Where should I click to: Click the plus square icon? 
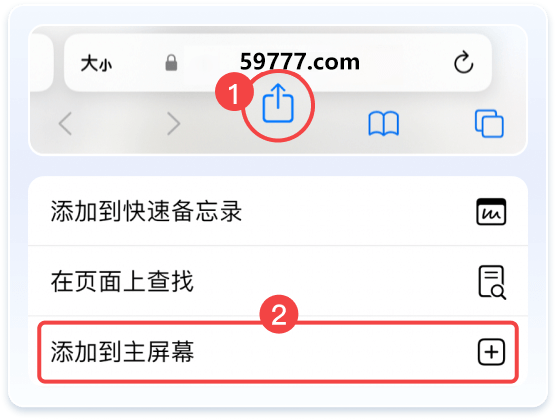coord(491,352)
